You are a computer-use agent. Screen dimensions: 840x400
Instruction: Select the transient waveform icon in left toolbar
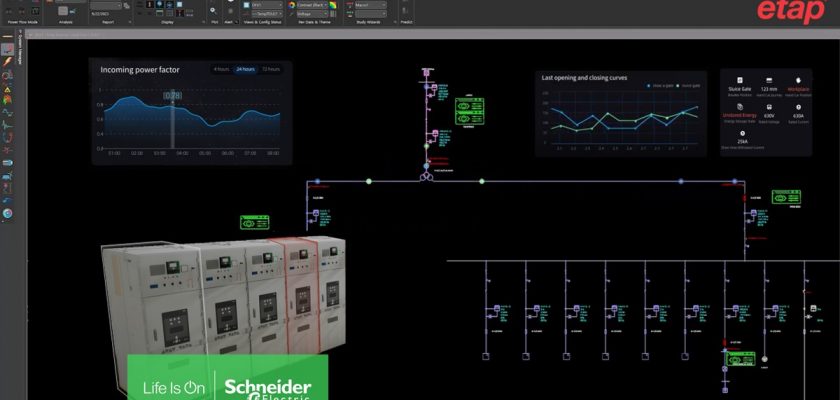(8, 125)
